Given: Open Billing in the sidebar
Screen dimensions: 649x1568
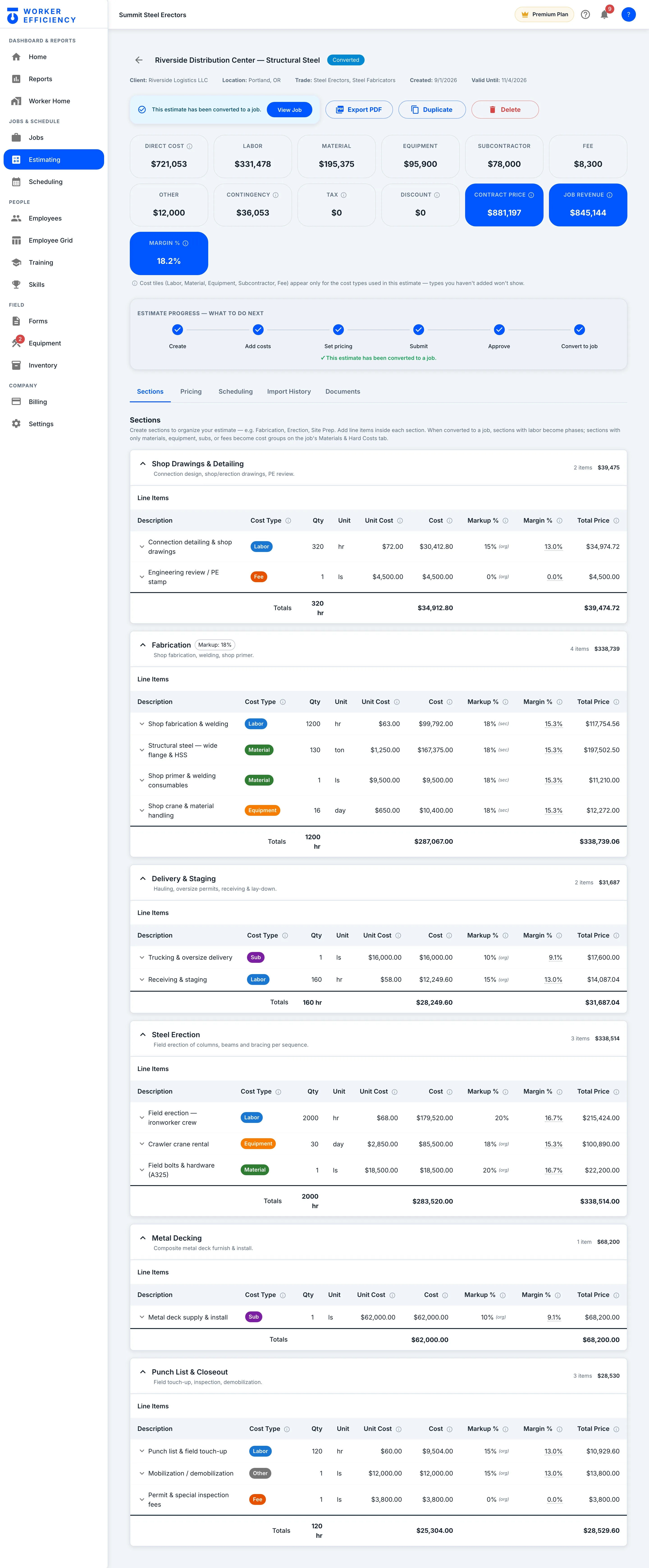Looking at the screenshot, I should coord(54,402).
